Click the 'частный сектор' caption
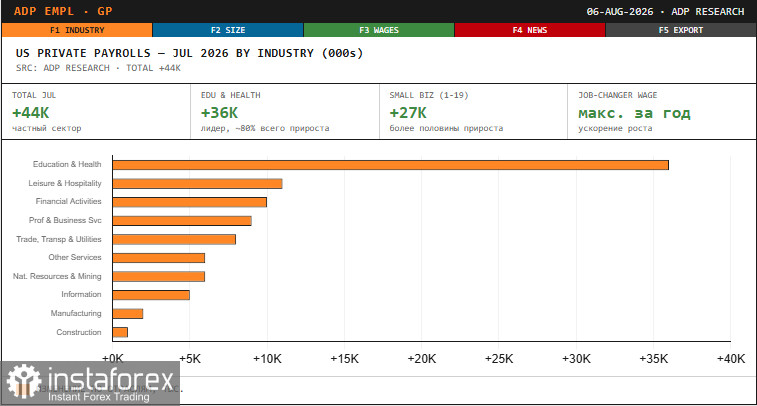The width and height of the screenshot is (757, 406). click(47, 128)
